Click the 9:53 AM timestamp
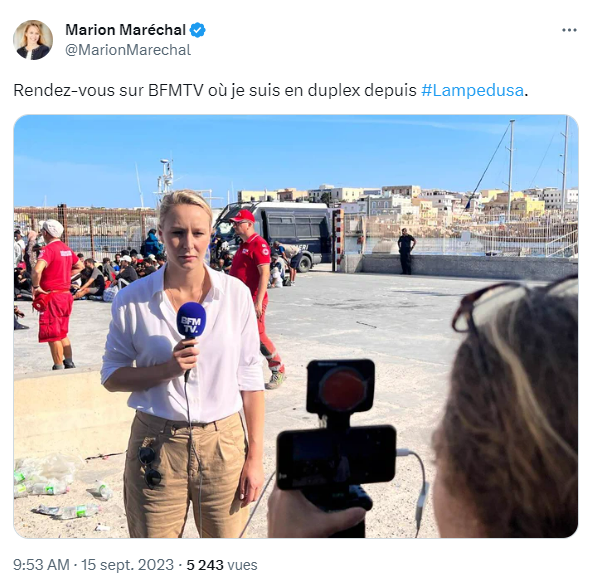 tap(41, 564)
